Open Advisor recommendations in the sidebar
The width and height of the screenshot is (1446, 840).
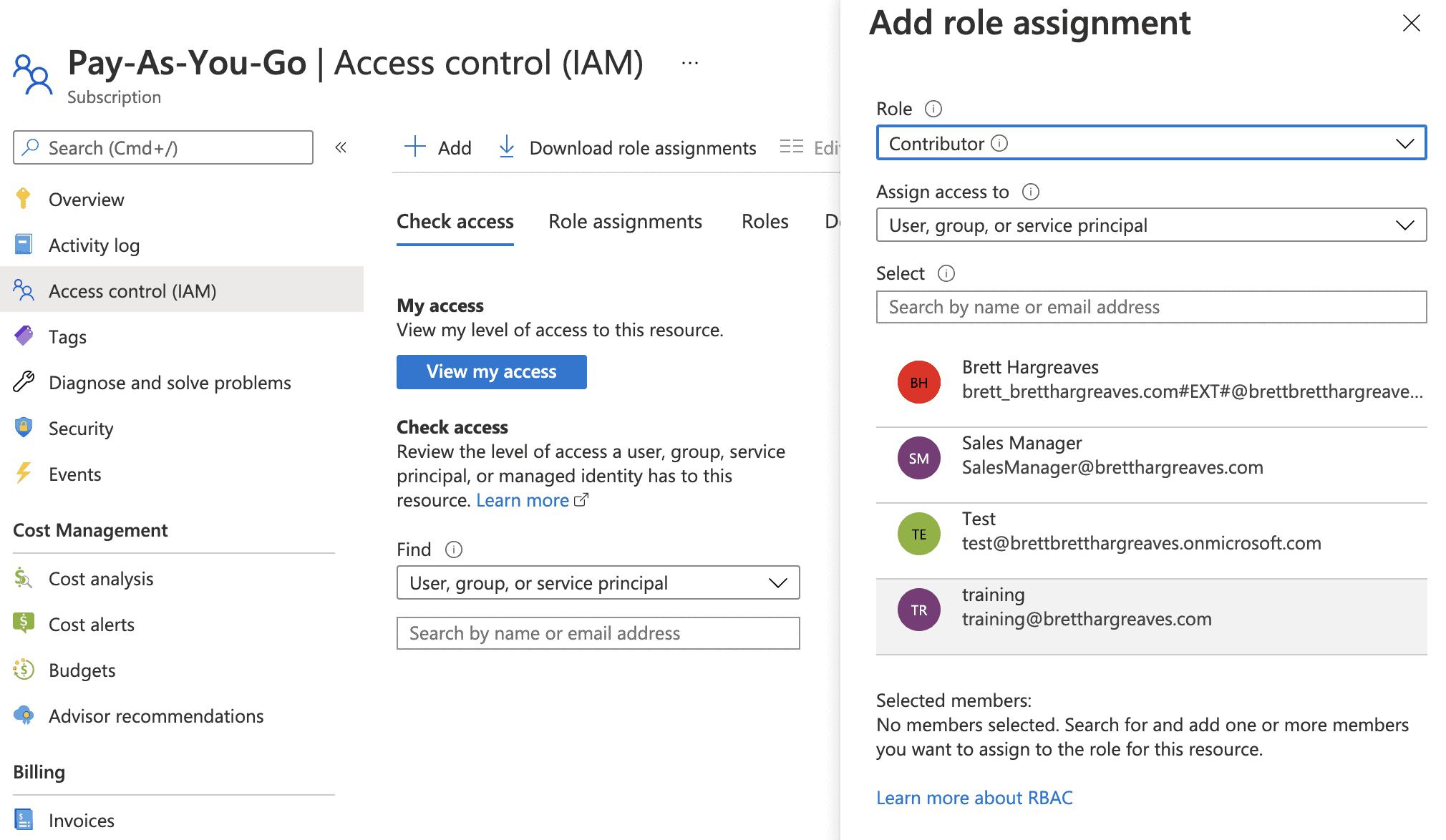click(182, 716)
